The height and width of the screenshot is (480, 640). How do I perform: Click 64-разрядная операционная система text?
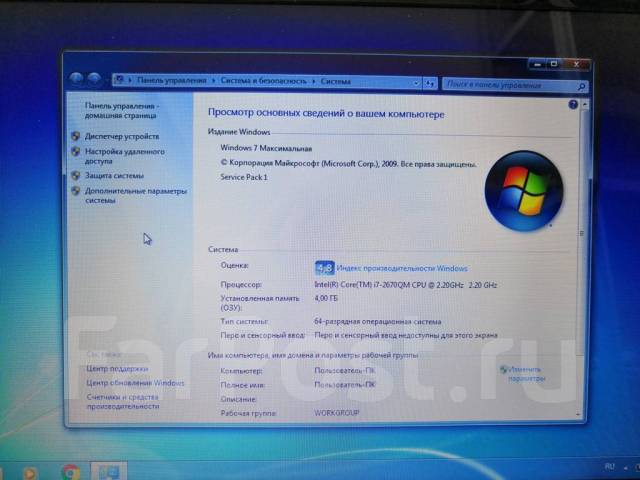click(378, 322)
